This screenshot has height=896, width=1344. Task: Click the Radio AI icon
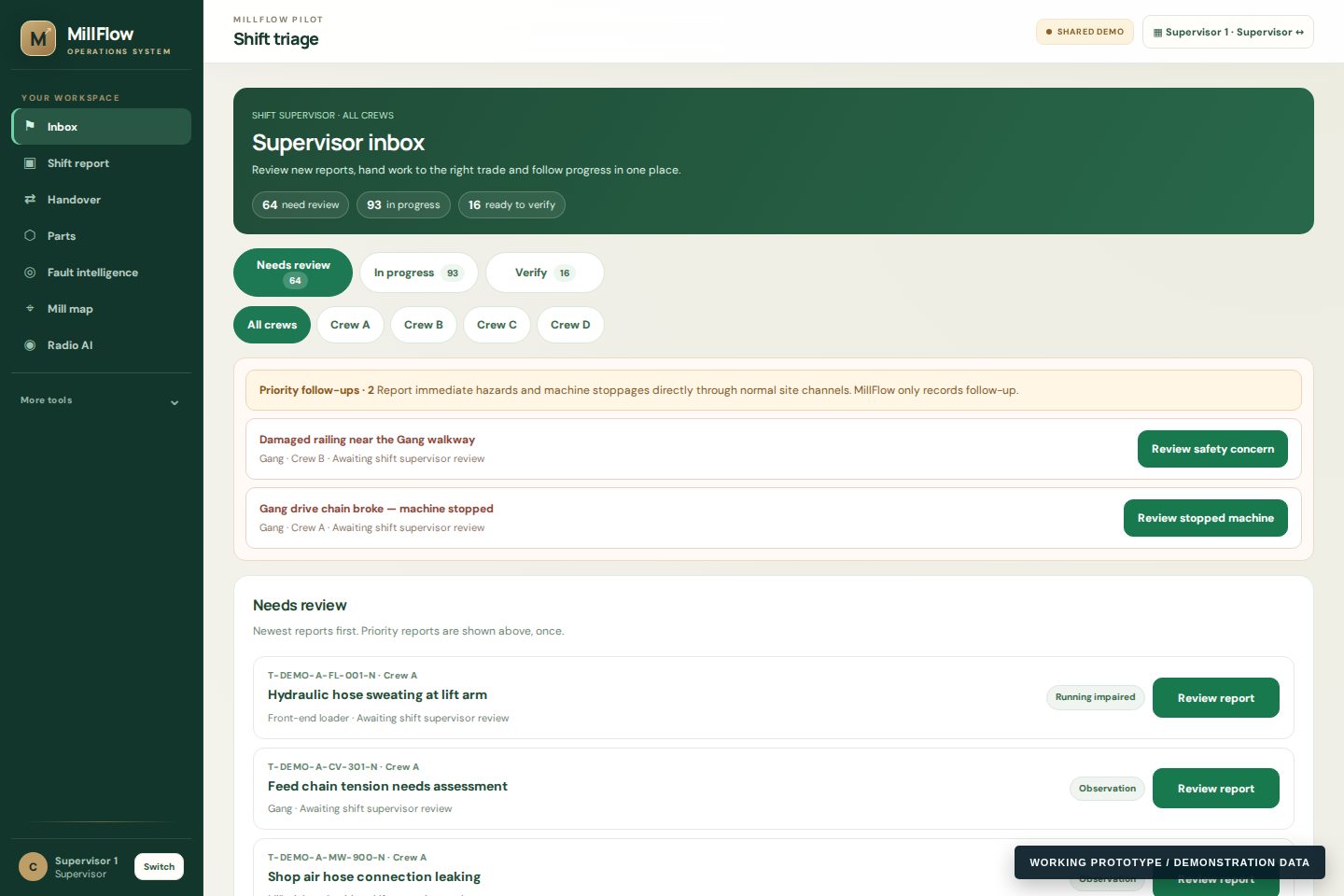coord(30,344)
